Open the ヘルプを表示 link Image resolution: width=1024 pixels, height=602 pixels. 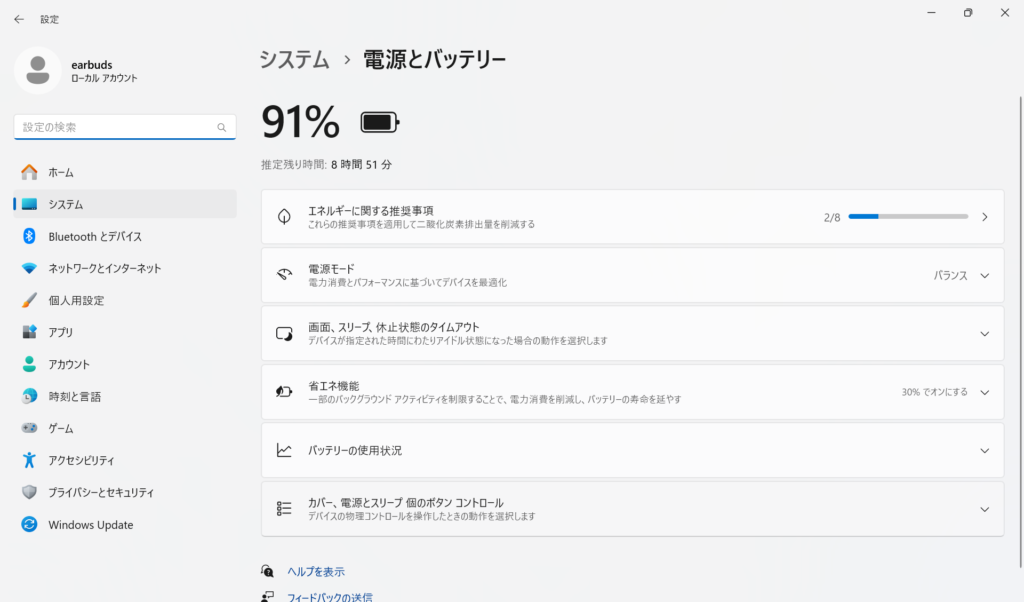316,571
